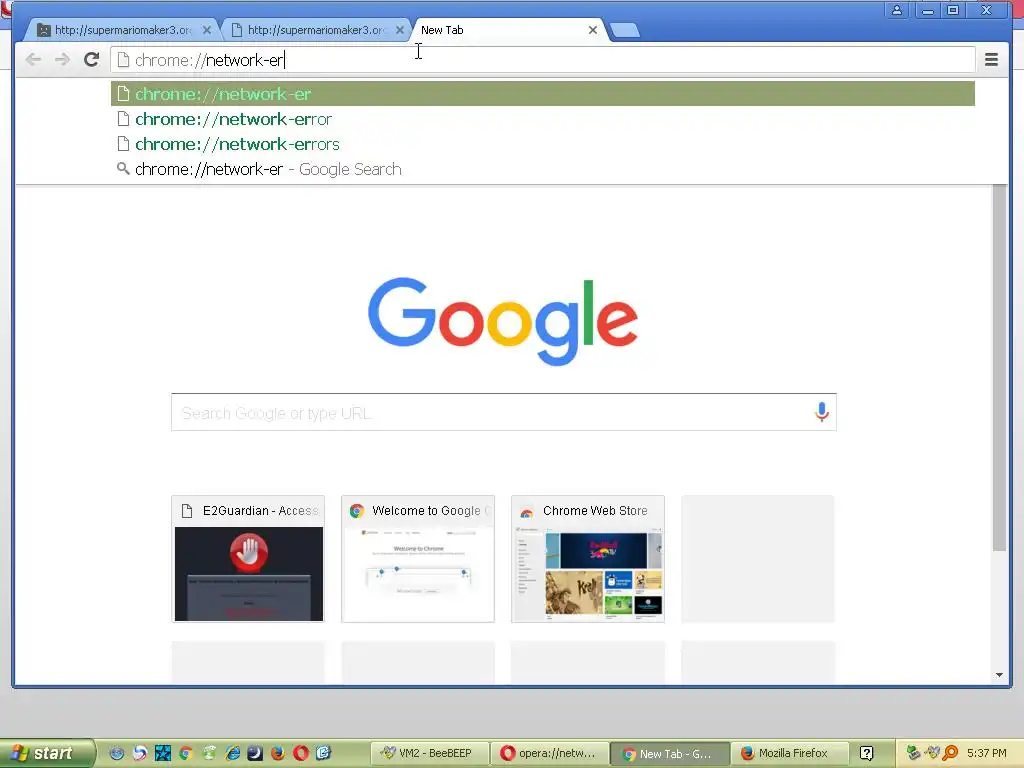Switch to the Opera taskbar window
The width and height of the screenshot is (1024, 768).
click(549, 753)
